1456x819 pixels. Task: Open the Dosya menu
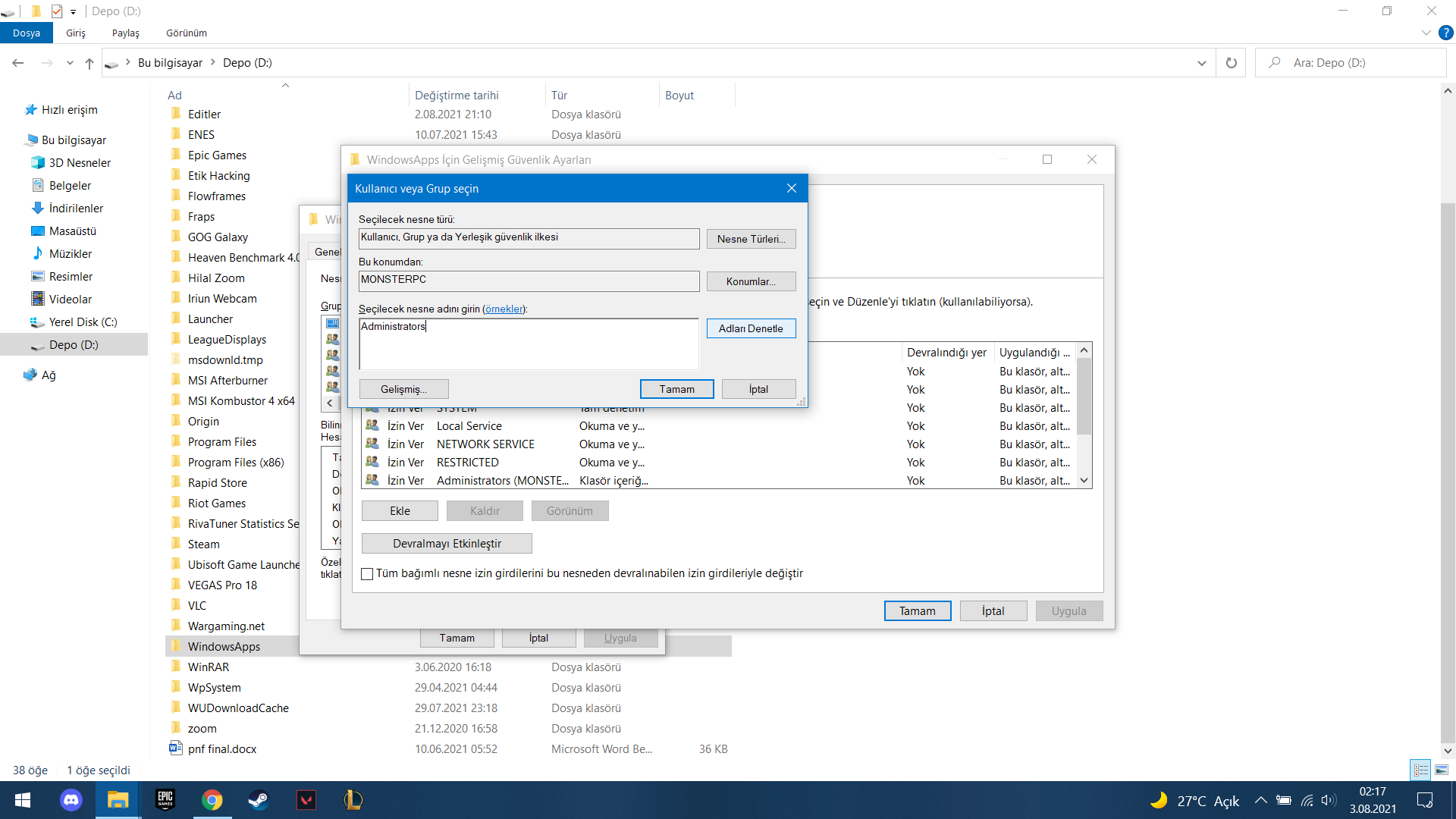pos(27,33)
